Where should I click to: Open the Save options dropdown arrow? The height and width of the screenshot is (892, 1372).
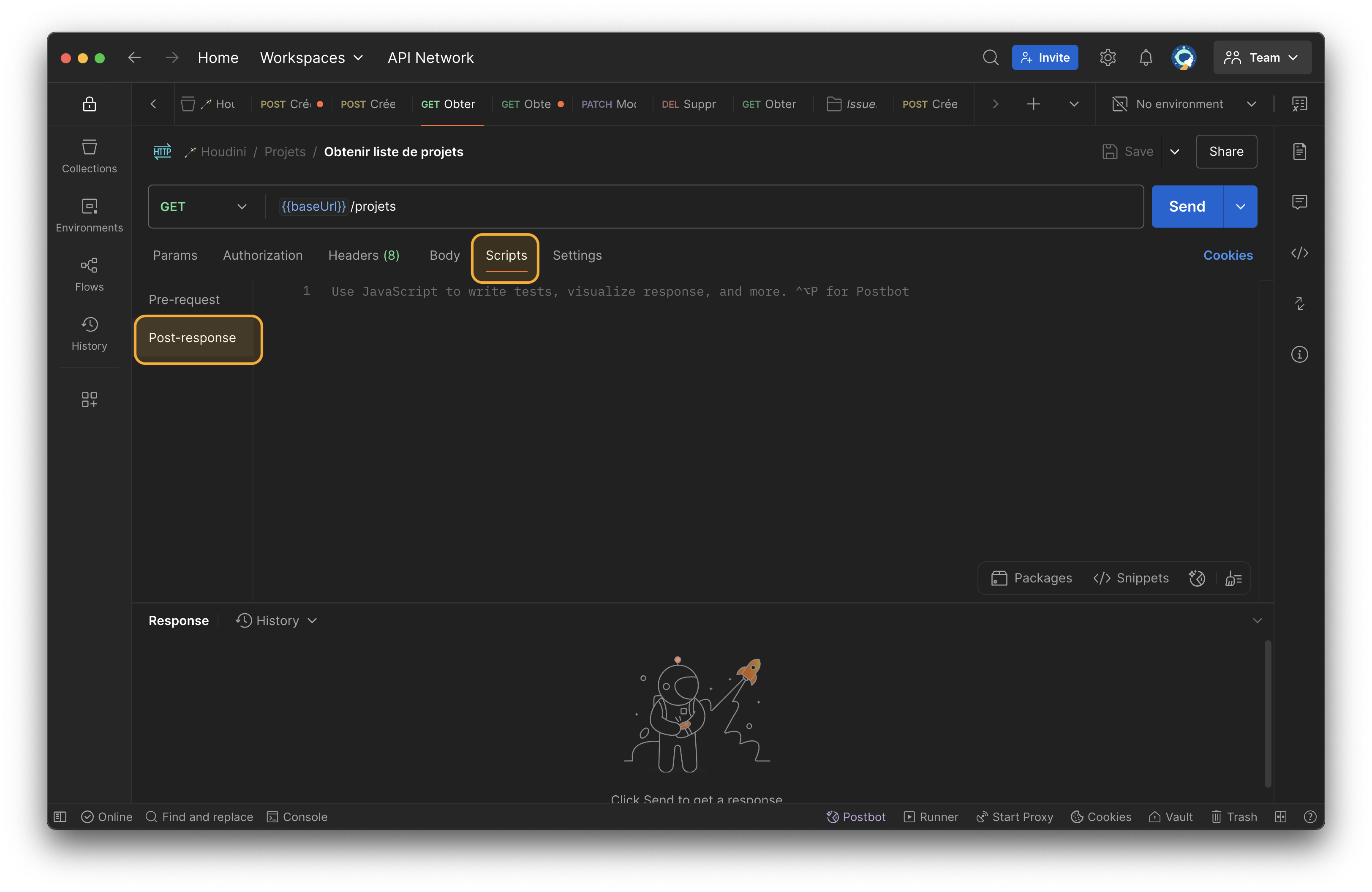tap(1174, 152)
